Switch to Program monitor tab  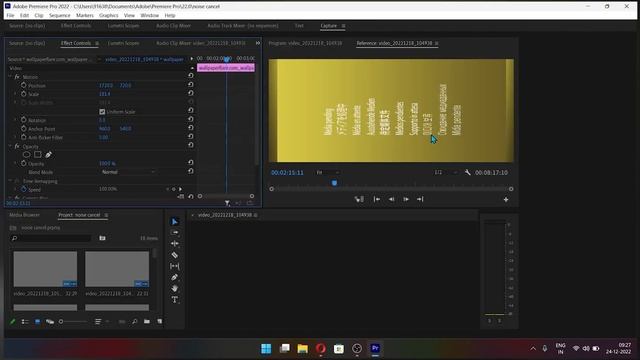tap(305, 43)
